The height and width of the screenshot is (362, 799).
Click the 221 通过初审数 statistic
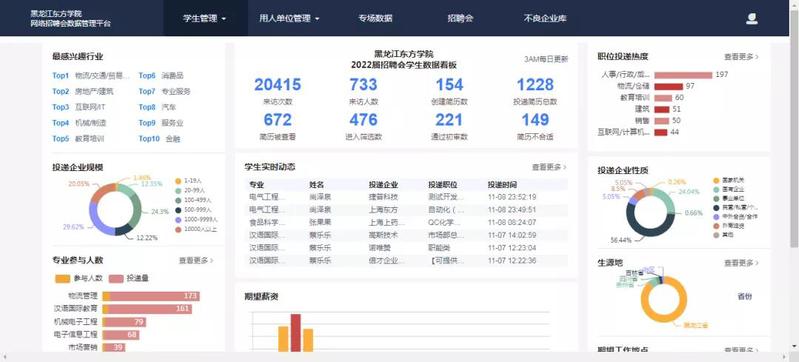coord(449,126)
